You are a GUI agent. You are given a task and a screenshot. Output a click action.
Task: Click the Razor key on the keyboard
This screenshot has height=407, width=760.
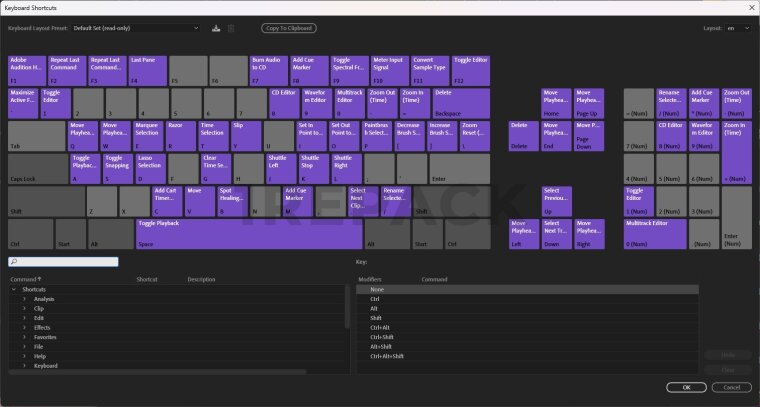coord(181,136)
